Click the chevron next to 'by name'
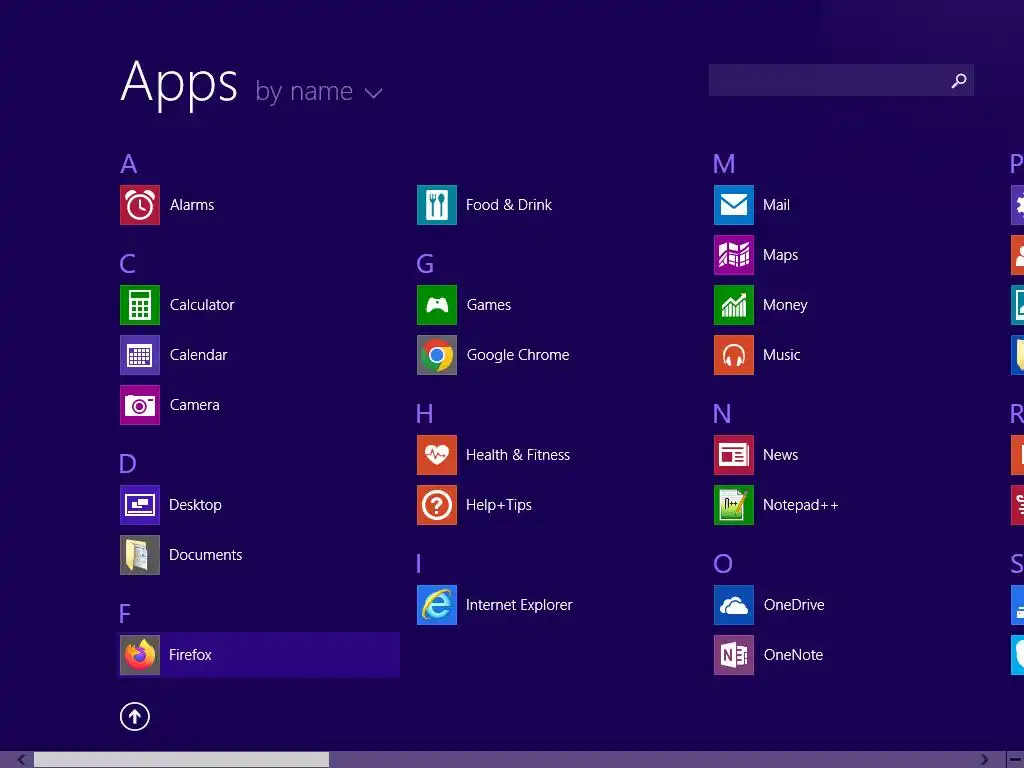Screen dimensions: 1024x768 (x=374, y=93)
